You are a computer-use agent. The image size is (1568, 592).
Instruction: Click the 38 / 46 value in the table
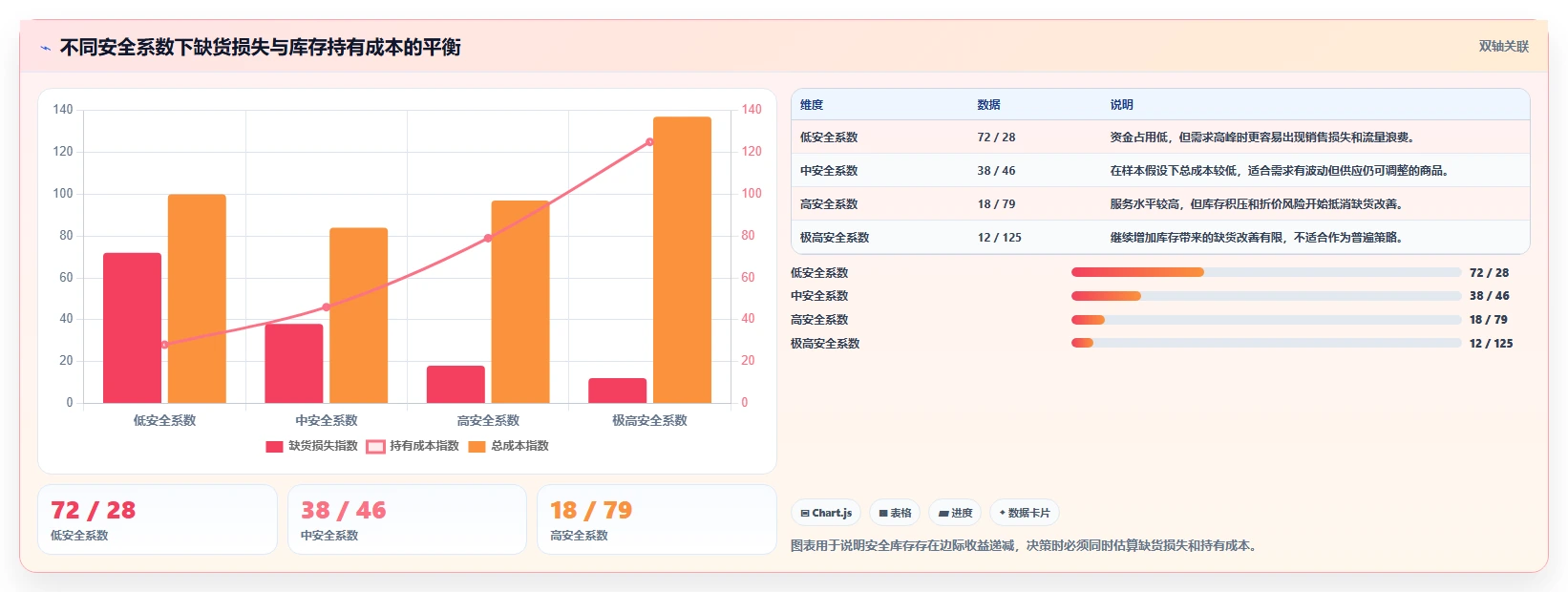click(996, 171)
